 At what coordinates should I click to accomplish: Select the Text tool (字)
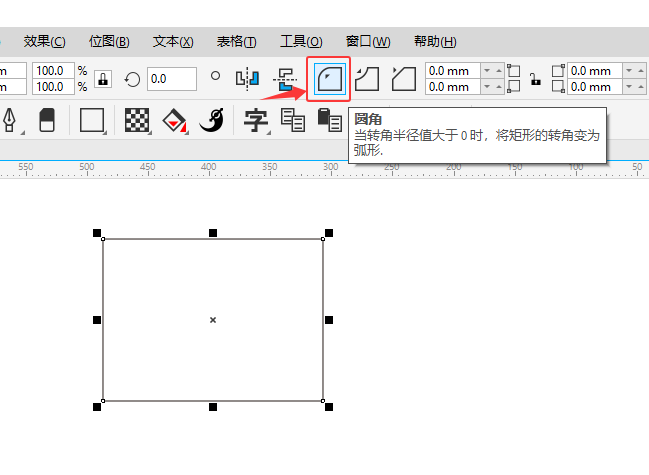(256, 120)
